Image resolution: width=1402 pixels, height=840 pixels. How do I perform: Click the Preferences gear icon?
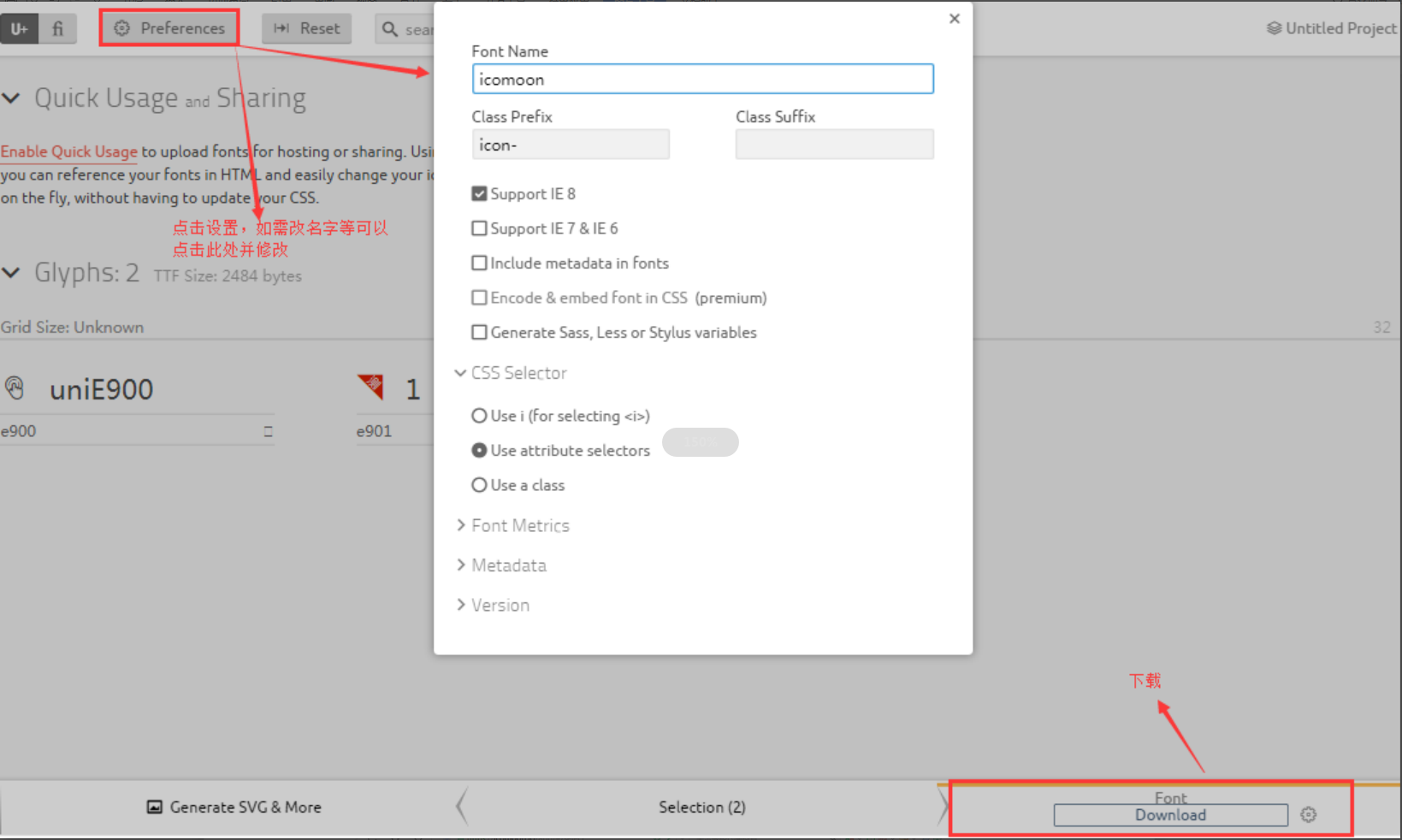[120, 27]
